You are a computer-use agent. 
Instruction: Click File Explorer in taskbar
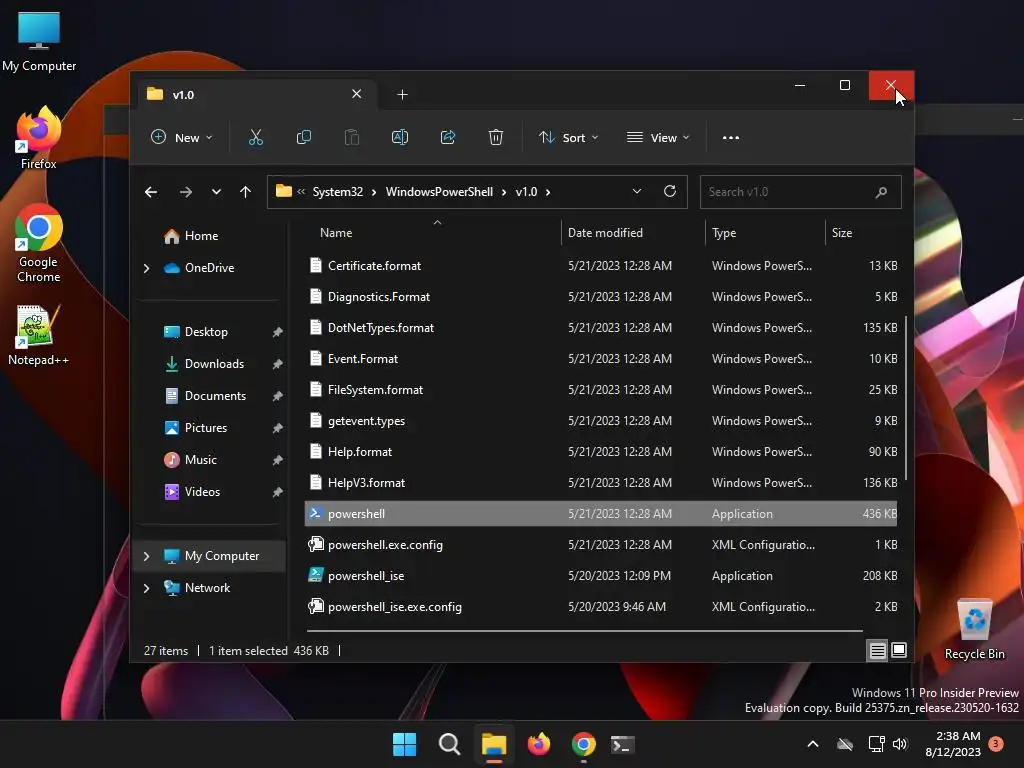pos(494,744)
